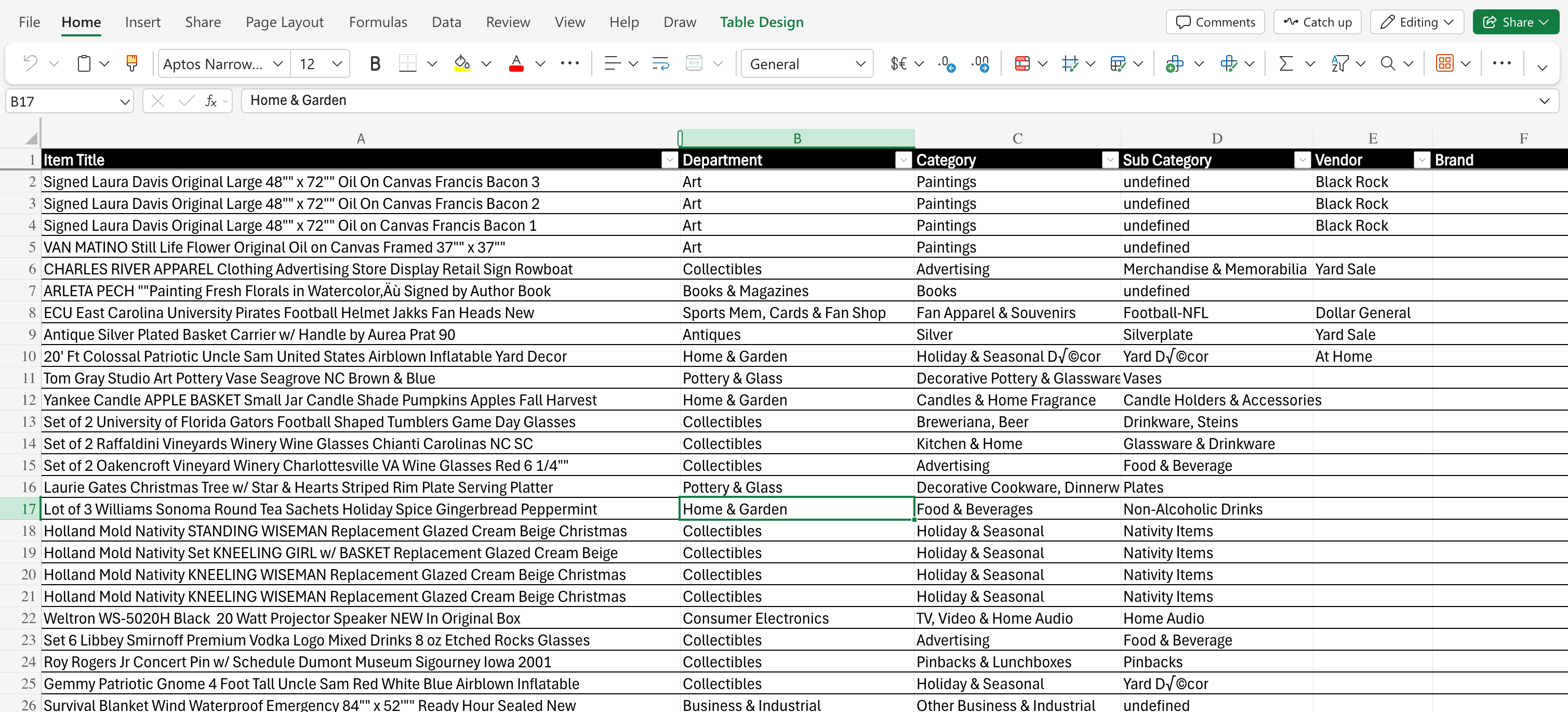1568x712 pixels.
Task: Toggle Bold formatting
Action: tap(375, 63)
